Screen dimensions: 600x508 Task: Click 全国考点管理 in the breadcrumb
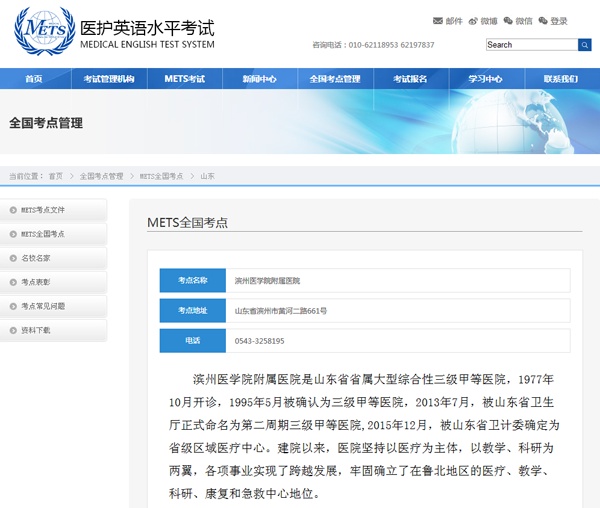103,176
